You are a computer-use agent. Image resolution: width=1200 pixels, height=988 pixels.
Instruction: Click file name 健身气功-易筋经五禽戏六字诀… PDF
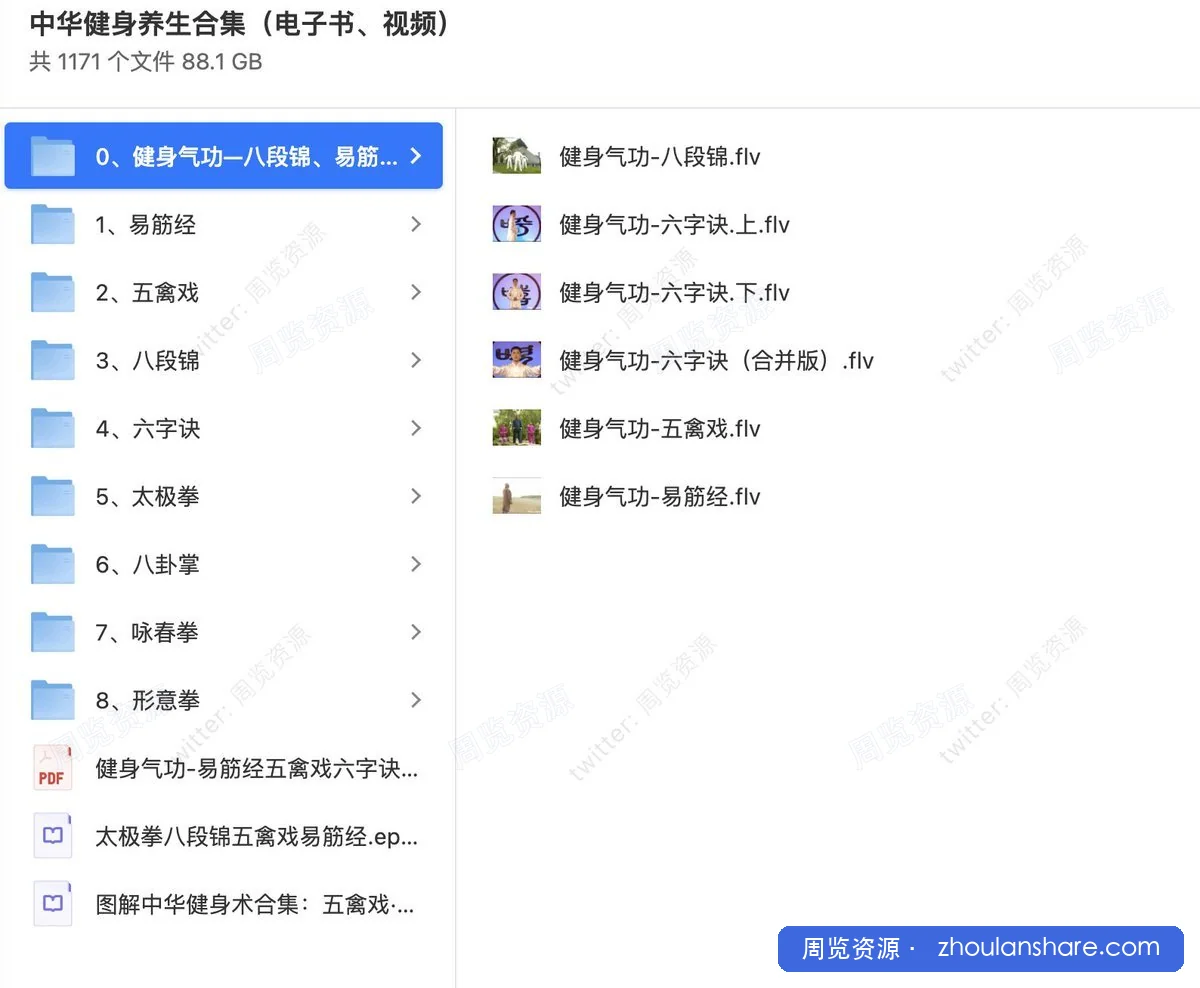257,769
